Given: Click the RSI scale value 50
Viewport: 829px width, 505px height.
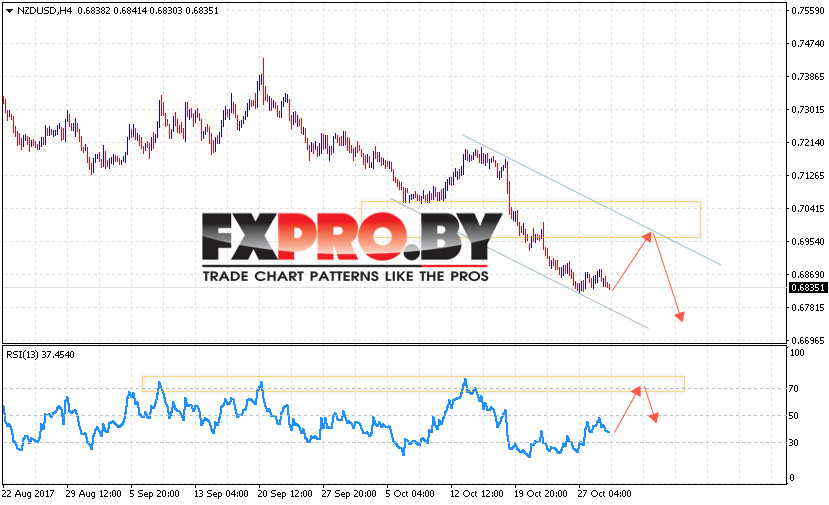Looking at the screenshot, I should coord(793,416).
